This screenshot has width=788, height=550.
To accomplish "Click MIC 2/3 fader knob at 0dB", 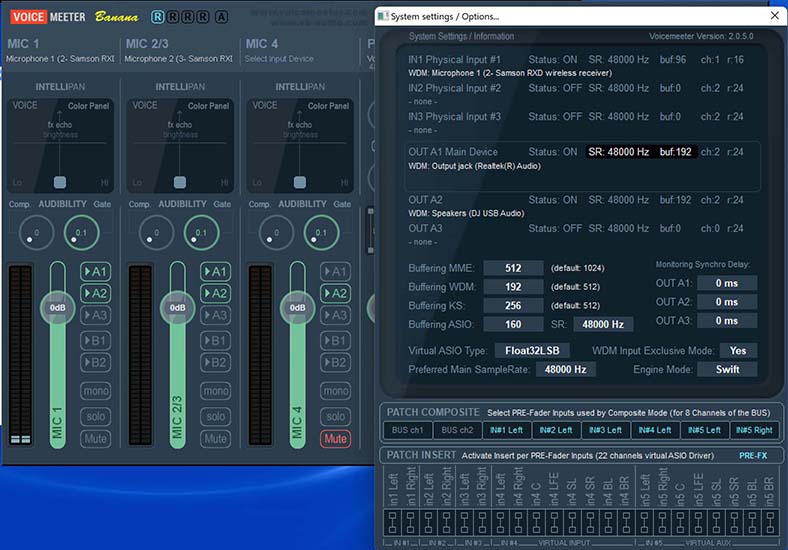I will [x=177, y=308].
